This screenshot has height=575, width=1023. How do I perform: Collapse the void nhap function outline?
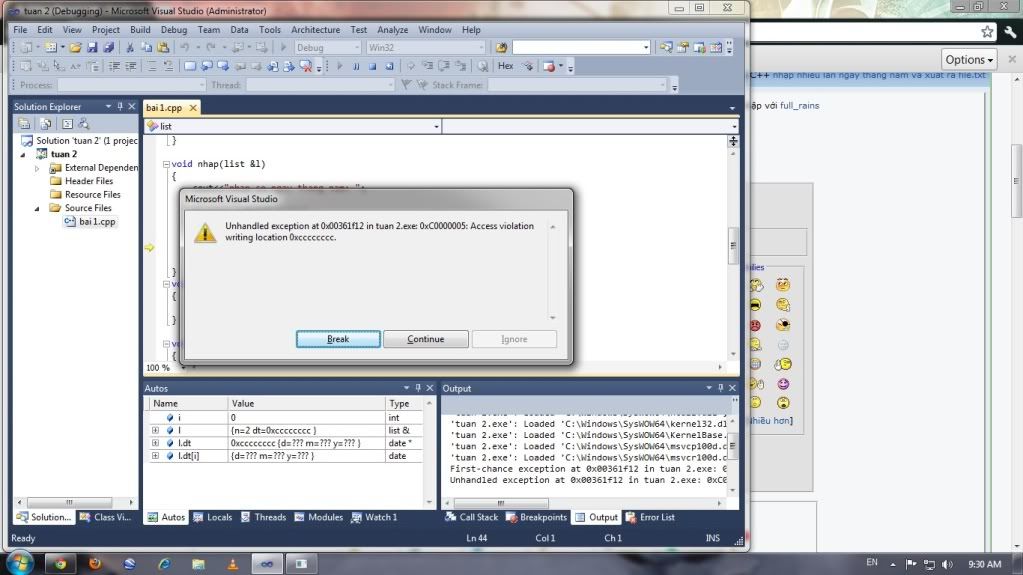166,164
